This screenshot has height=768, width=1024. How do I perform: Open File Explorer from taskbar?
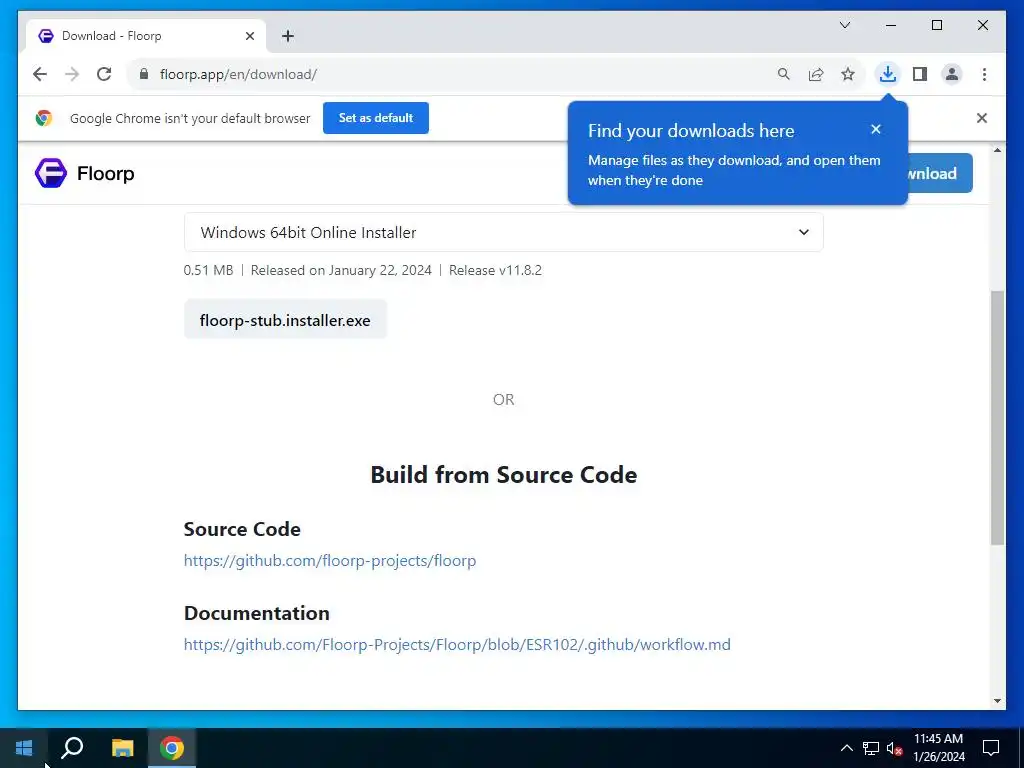122,748
